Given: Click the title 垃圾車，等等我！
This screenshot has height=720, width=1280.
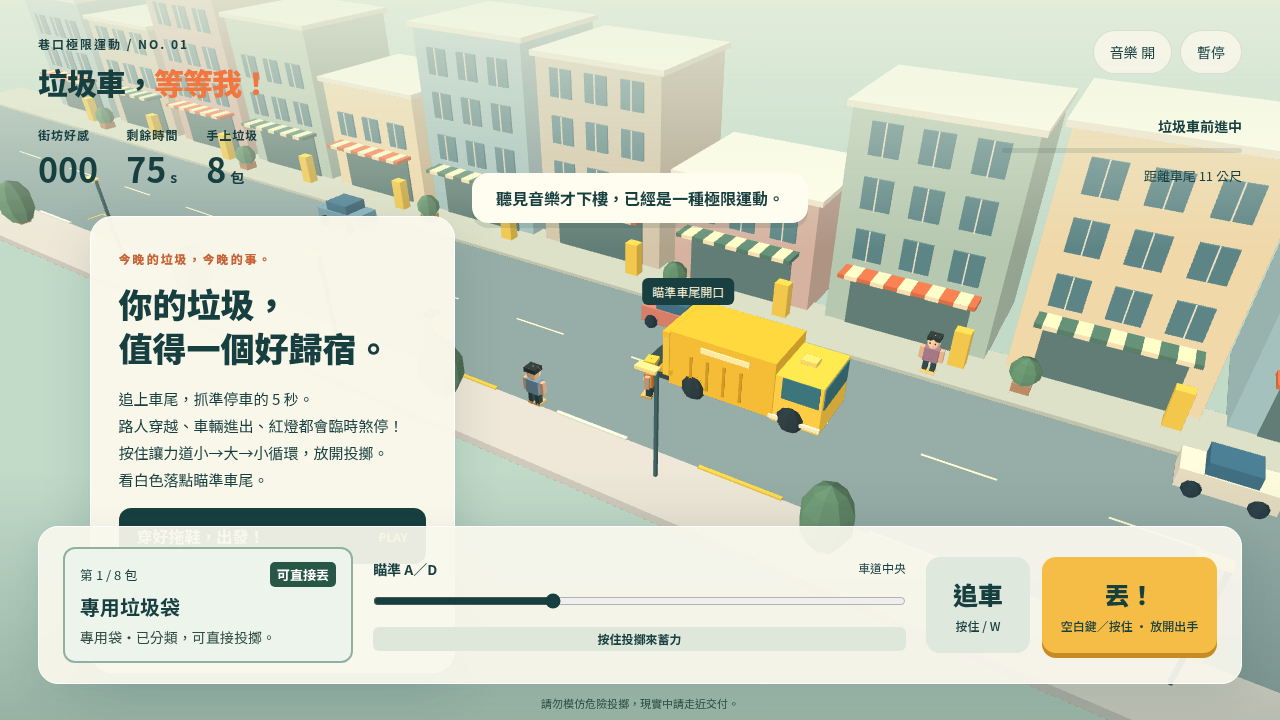Looking at the screenshot, I should coord(153,84).
